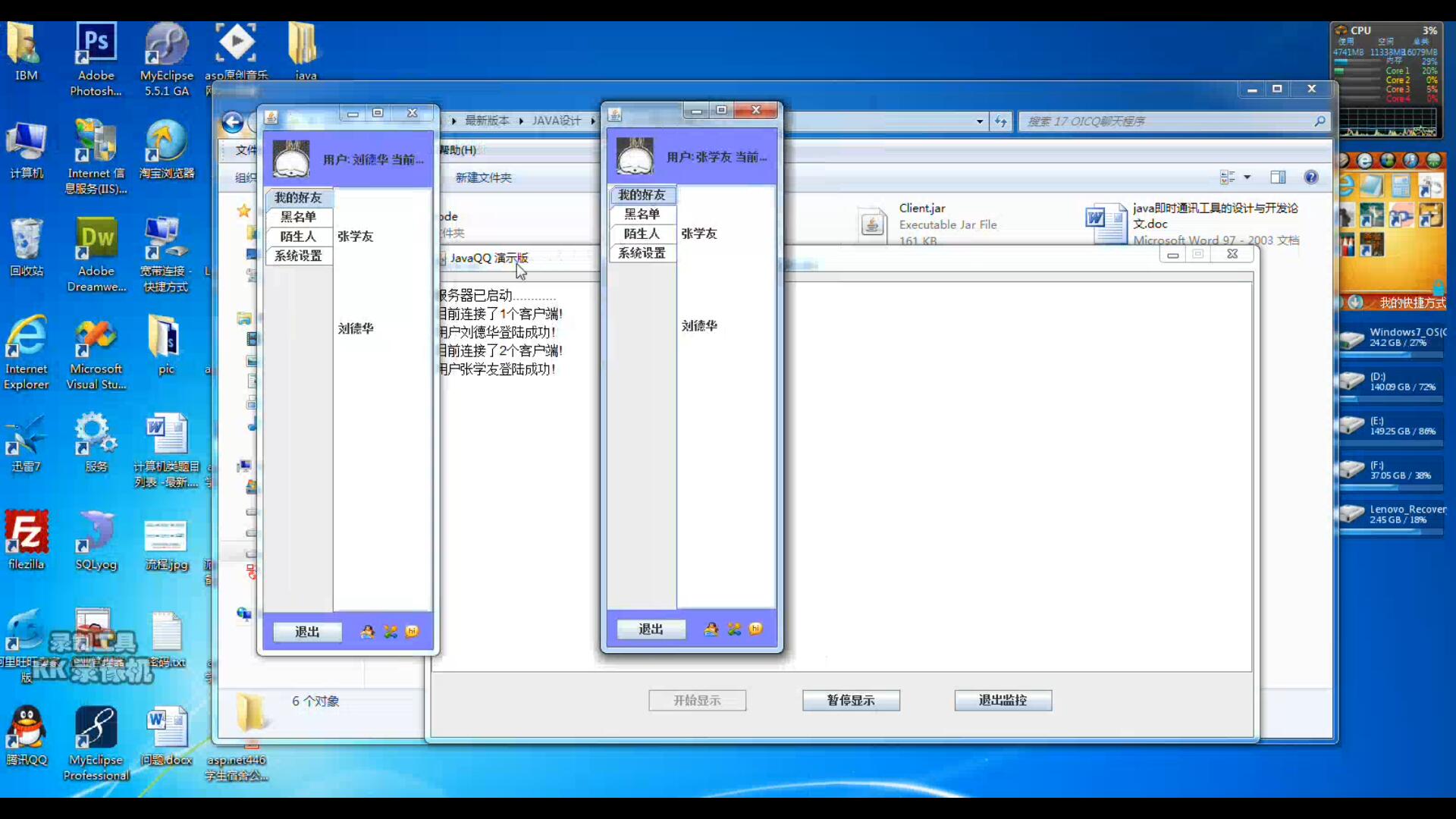The height and width of the screenshot is (819, 1456).
Task: Click the orange hi bubble in 刘德华 window
Action: (x=412, y=631)
